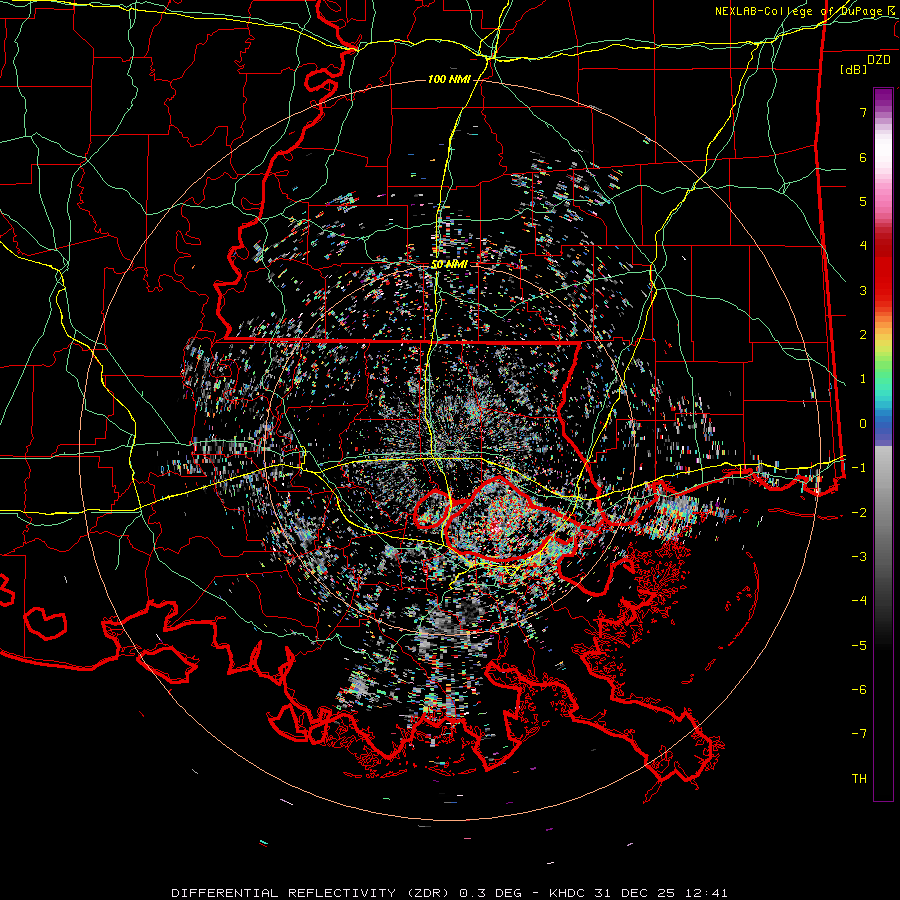Click the -5 value on color scale

(x=859, y=645)
